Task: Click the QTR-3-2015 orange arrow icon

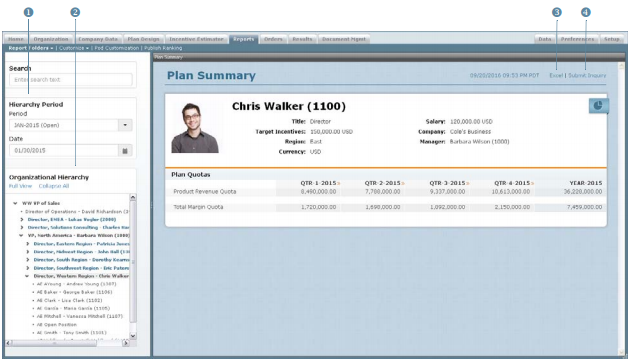Action: [x=468, y=183]
